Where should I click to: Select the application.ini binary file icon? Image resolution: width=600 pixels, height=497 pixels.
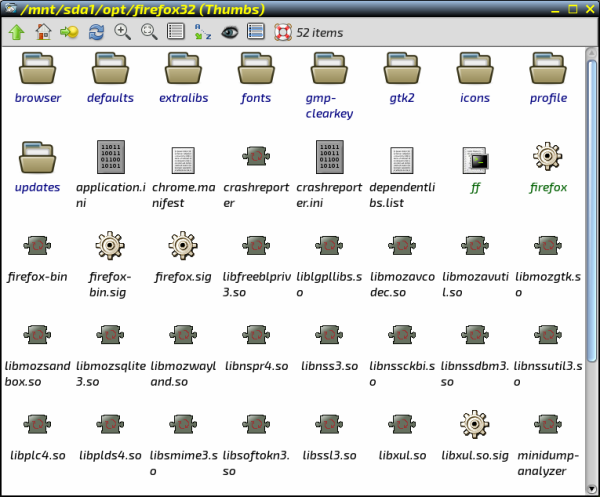point(111,157)
